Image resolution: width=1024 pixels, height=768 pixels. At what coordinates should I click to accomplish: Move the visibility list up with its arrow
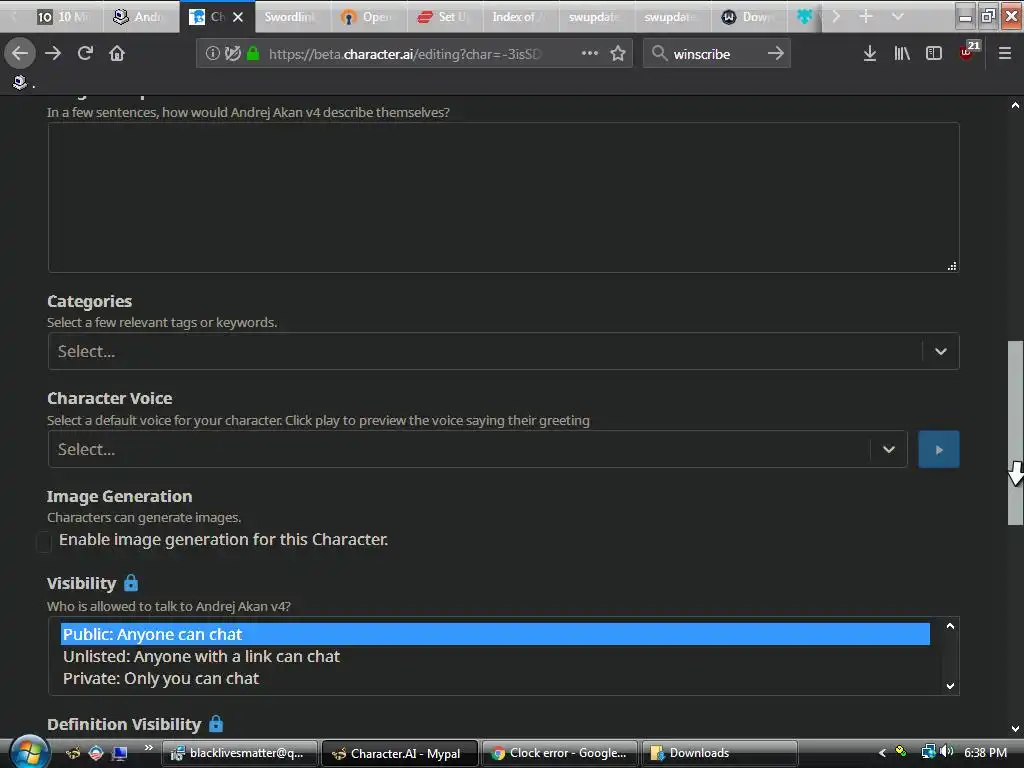click(x=950, y=626)
